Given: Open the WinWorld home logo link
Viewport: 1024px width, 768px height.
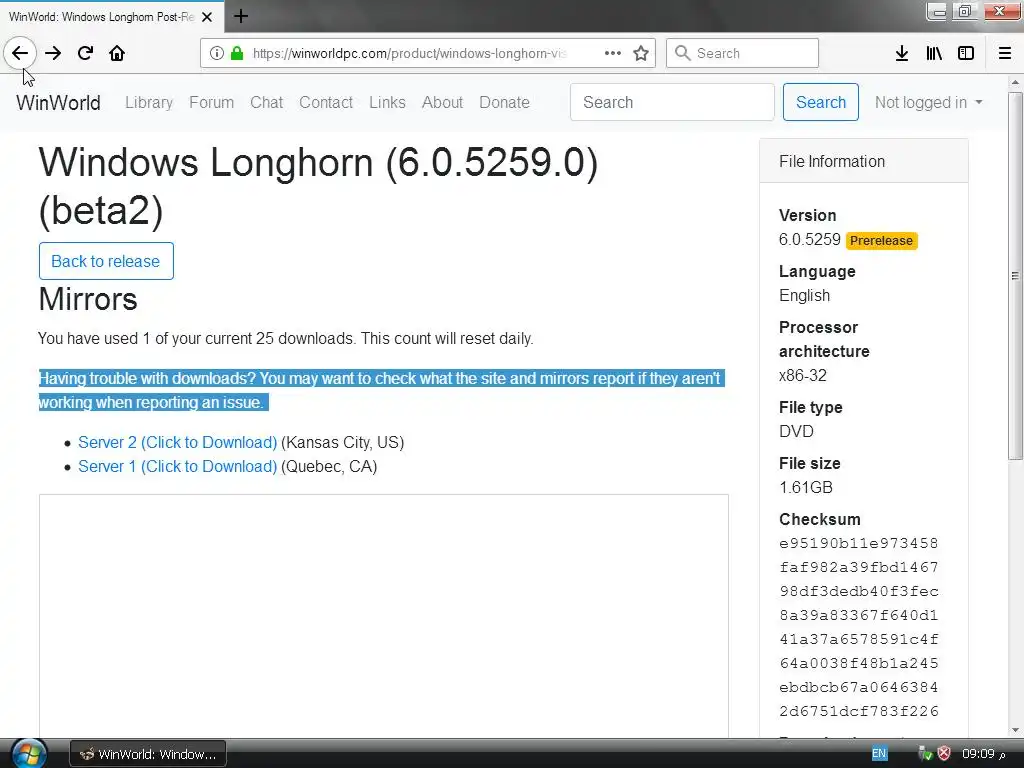Looking at the screenshot, I should point(58,103).
